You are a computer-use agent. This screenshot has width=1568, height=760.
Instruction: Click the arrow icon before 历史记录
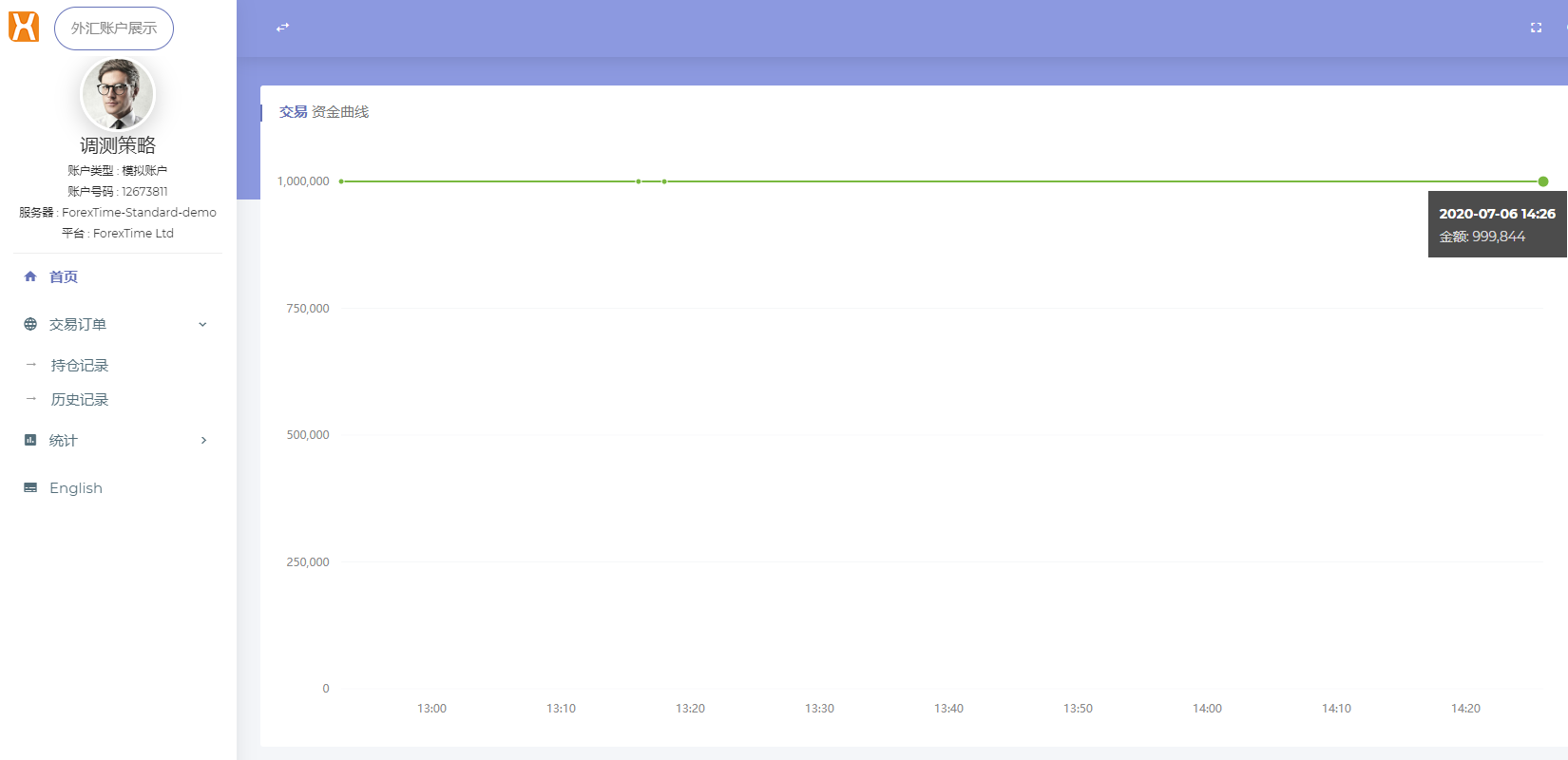30,398
